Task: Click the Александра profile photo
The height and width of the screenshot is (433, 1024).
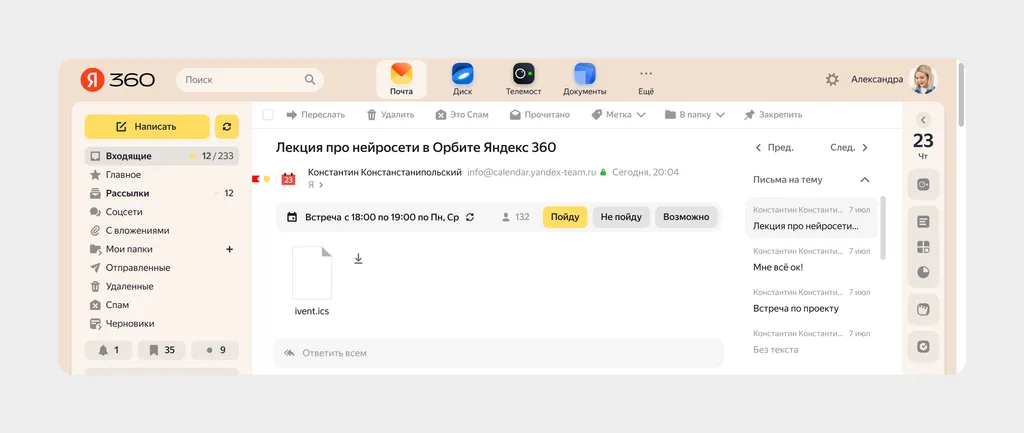Action: click(923, 79)
